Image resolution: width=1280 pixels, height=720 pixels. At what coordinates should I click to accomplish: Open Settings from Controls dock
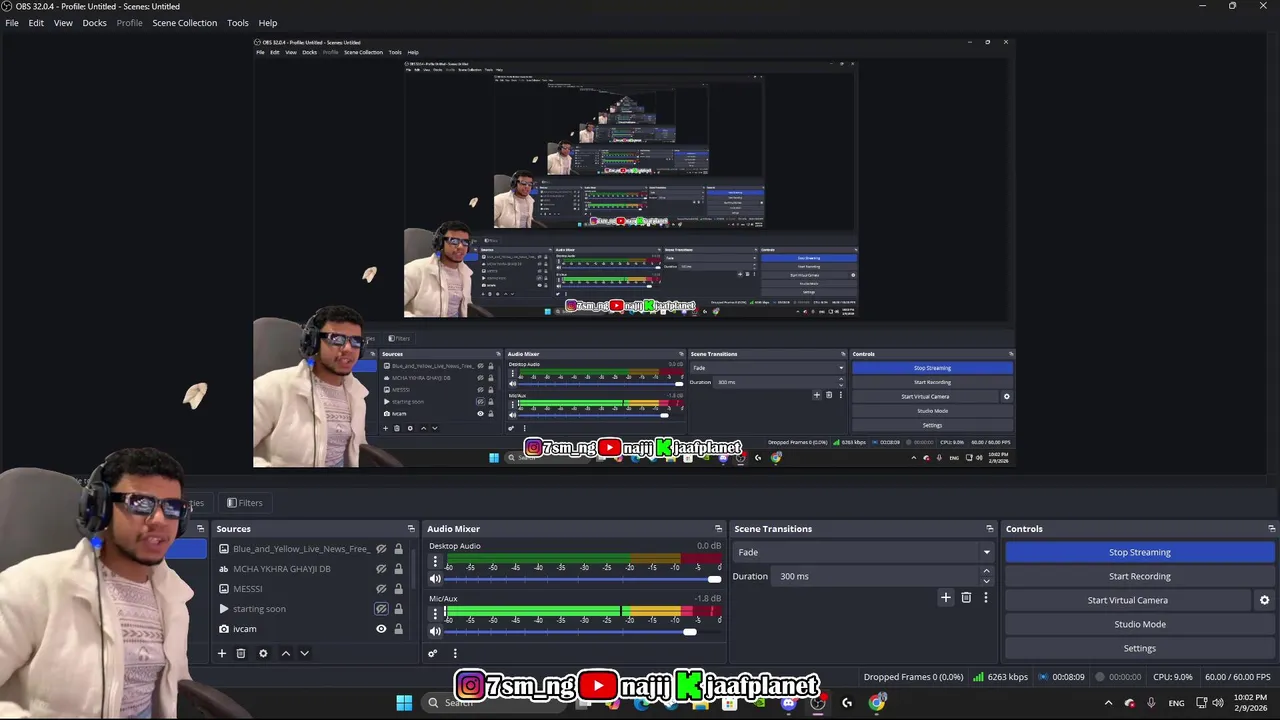pyautogui.click(x=1140, y=648)
